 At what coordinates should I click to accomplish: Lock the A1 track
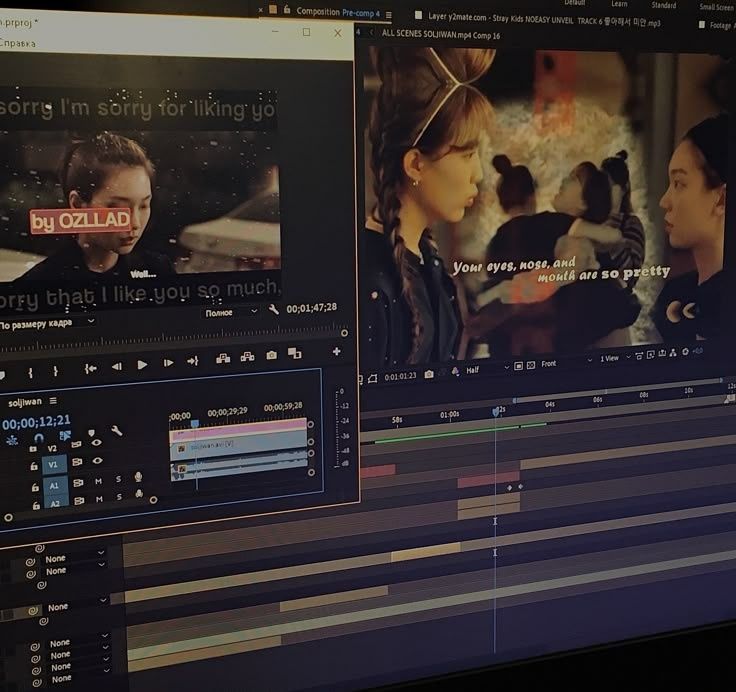pyautogui.click(x=35, y=487)
